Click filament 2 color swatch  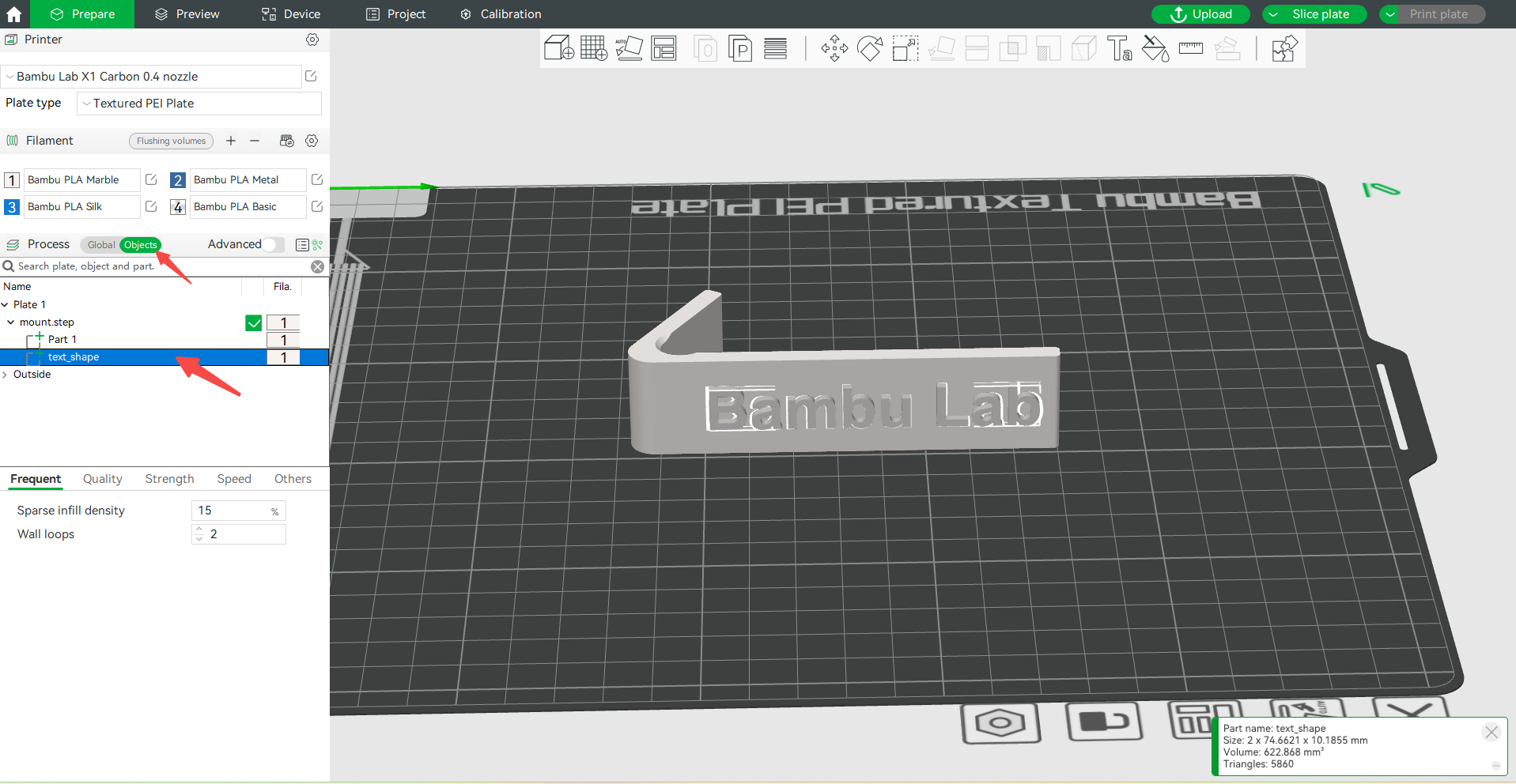coord(178,180)
